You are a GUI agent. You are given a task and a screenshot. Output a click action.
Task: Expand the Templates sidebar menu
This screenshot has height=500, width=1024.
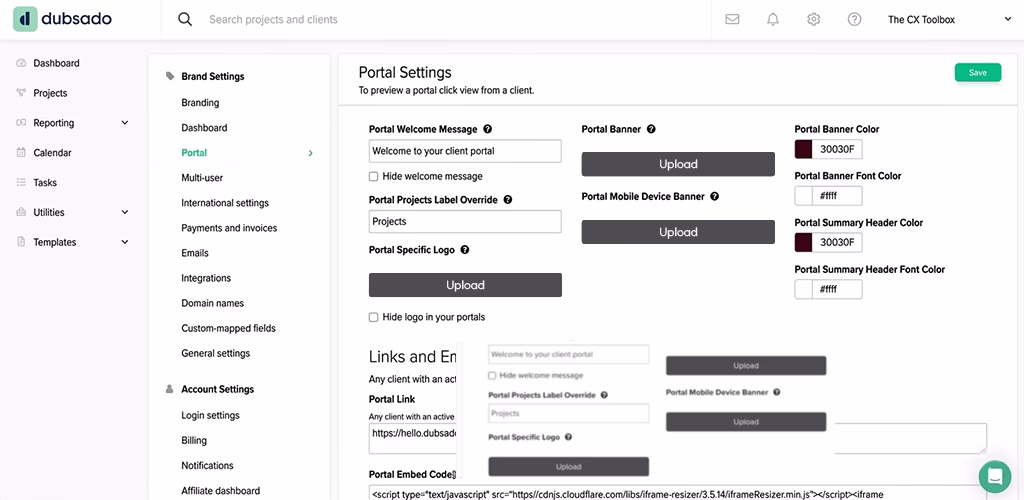point(125,242)
